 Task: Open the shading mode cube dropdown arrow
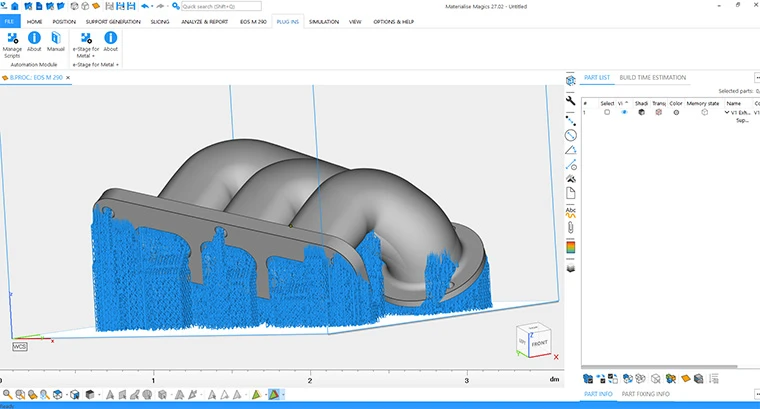click(99, 395)
